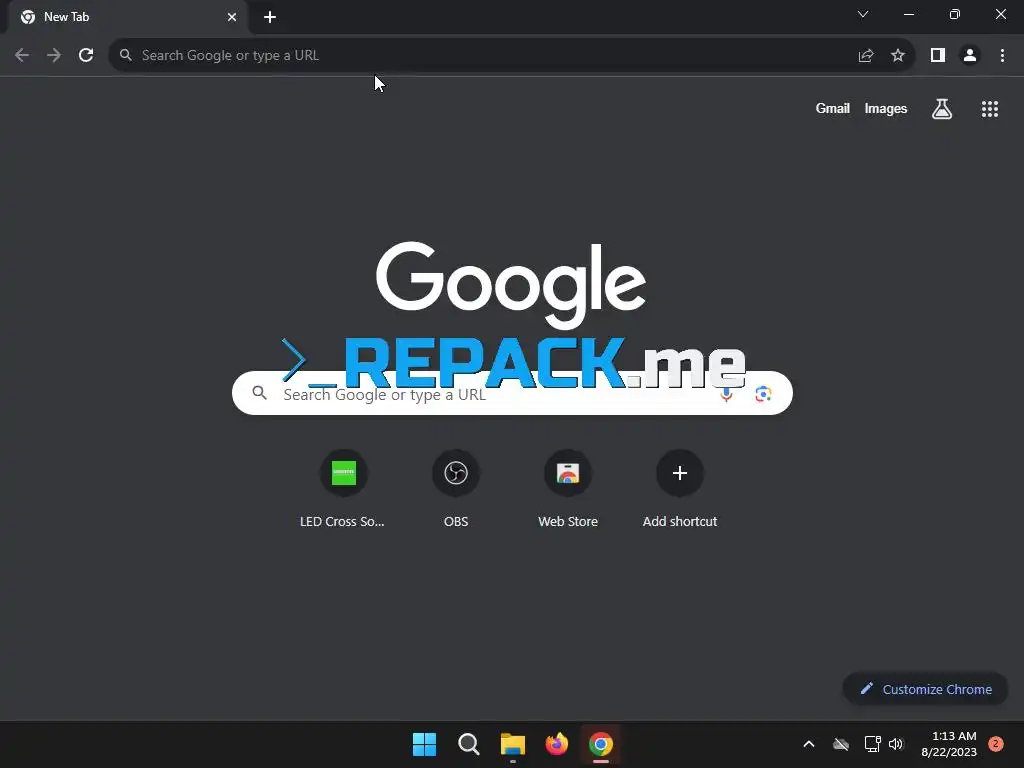Click the Google logo
1024x768 pixels.
[511, 285]
